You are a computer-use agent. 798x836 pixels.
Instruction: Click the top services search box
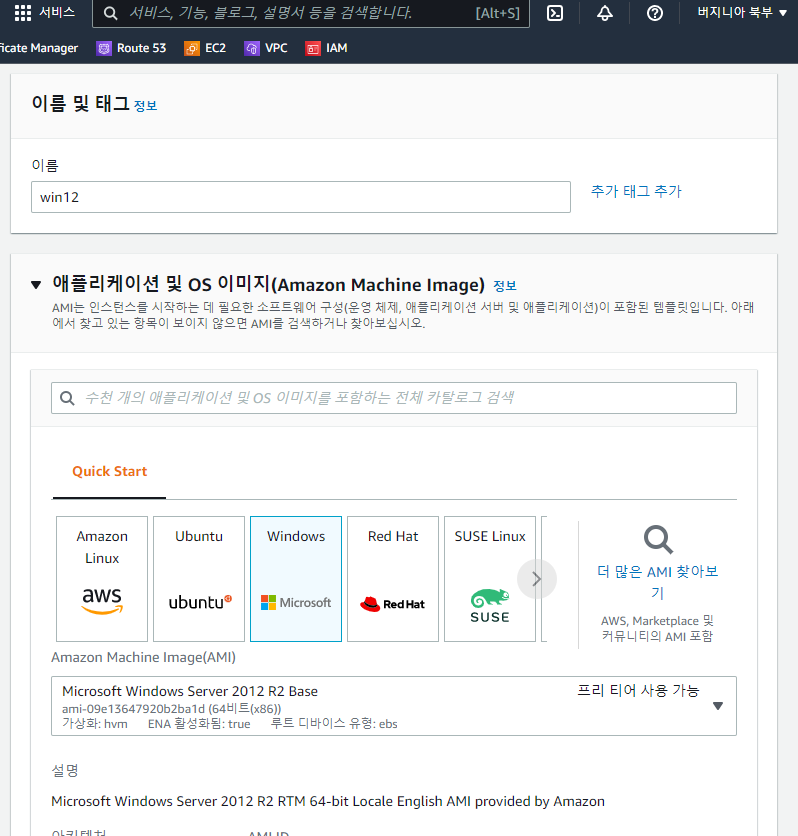pos(311,13)
